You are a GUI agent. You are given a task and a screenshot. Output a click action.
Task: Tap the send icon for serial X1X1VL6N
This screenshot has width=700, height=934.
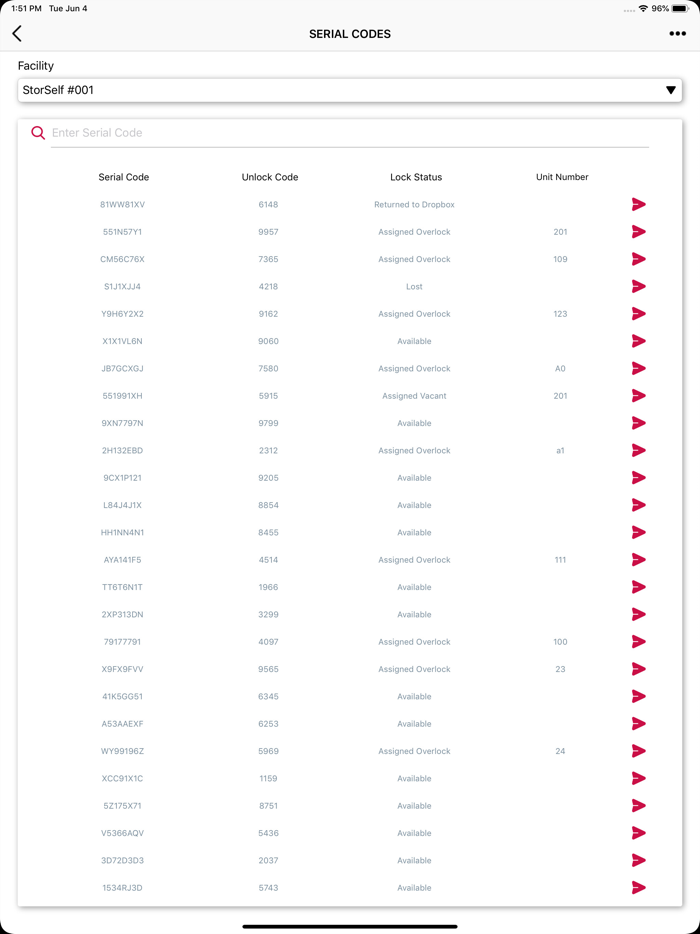click(x=638, y=341)
